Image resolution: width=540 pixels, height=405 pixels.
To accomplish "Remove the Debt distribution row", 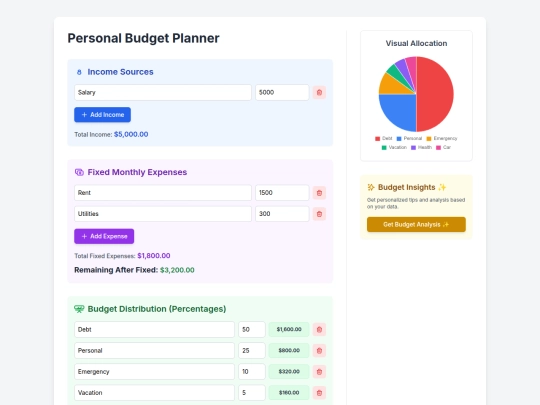I will 319,330.
